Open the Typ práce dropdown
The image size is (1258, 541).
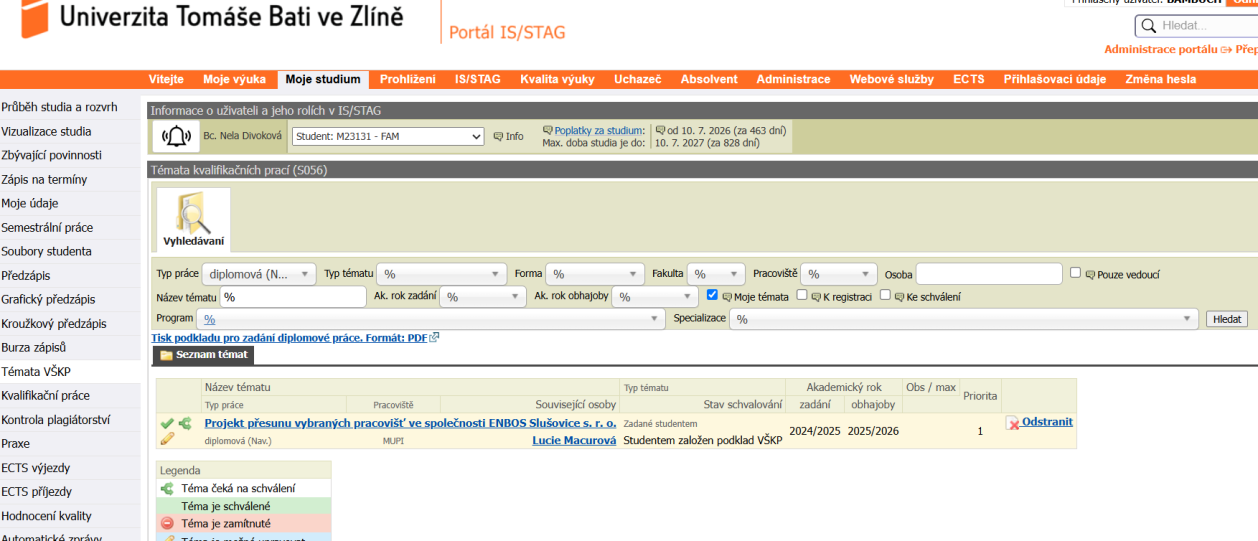coord(259,274)
